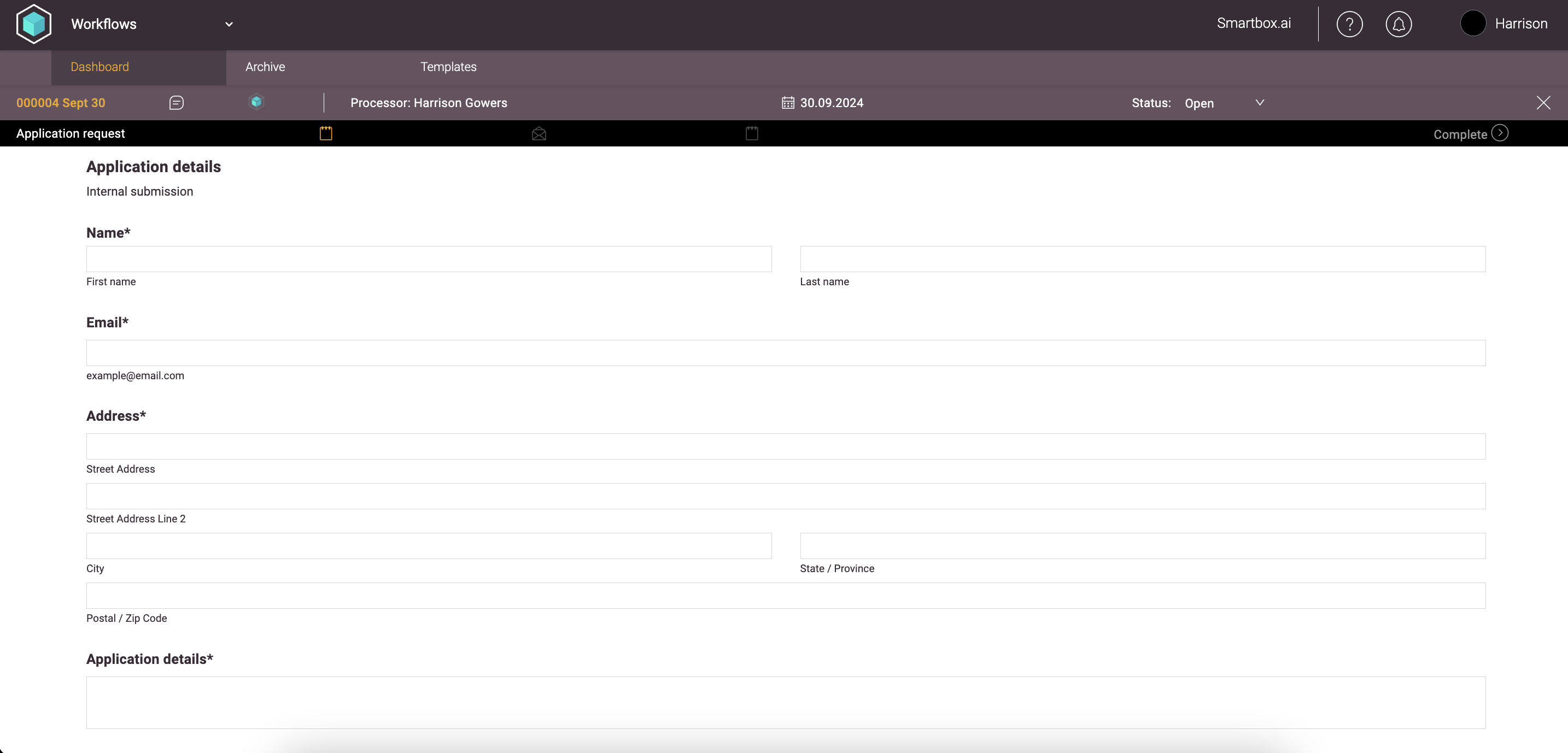
Task: Select the open envelope step icon
Action: 539,134
